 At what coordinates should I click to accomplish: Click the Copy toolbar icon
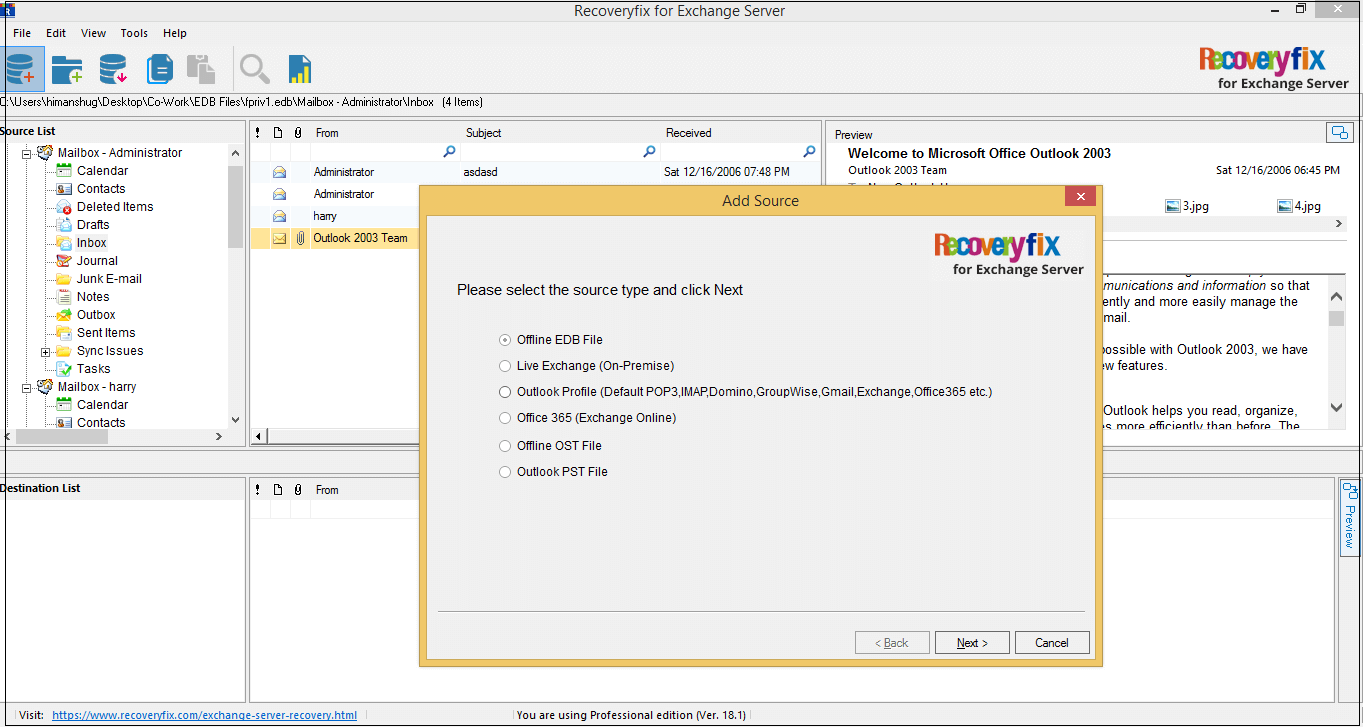[159, 69]
